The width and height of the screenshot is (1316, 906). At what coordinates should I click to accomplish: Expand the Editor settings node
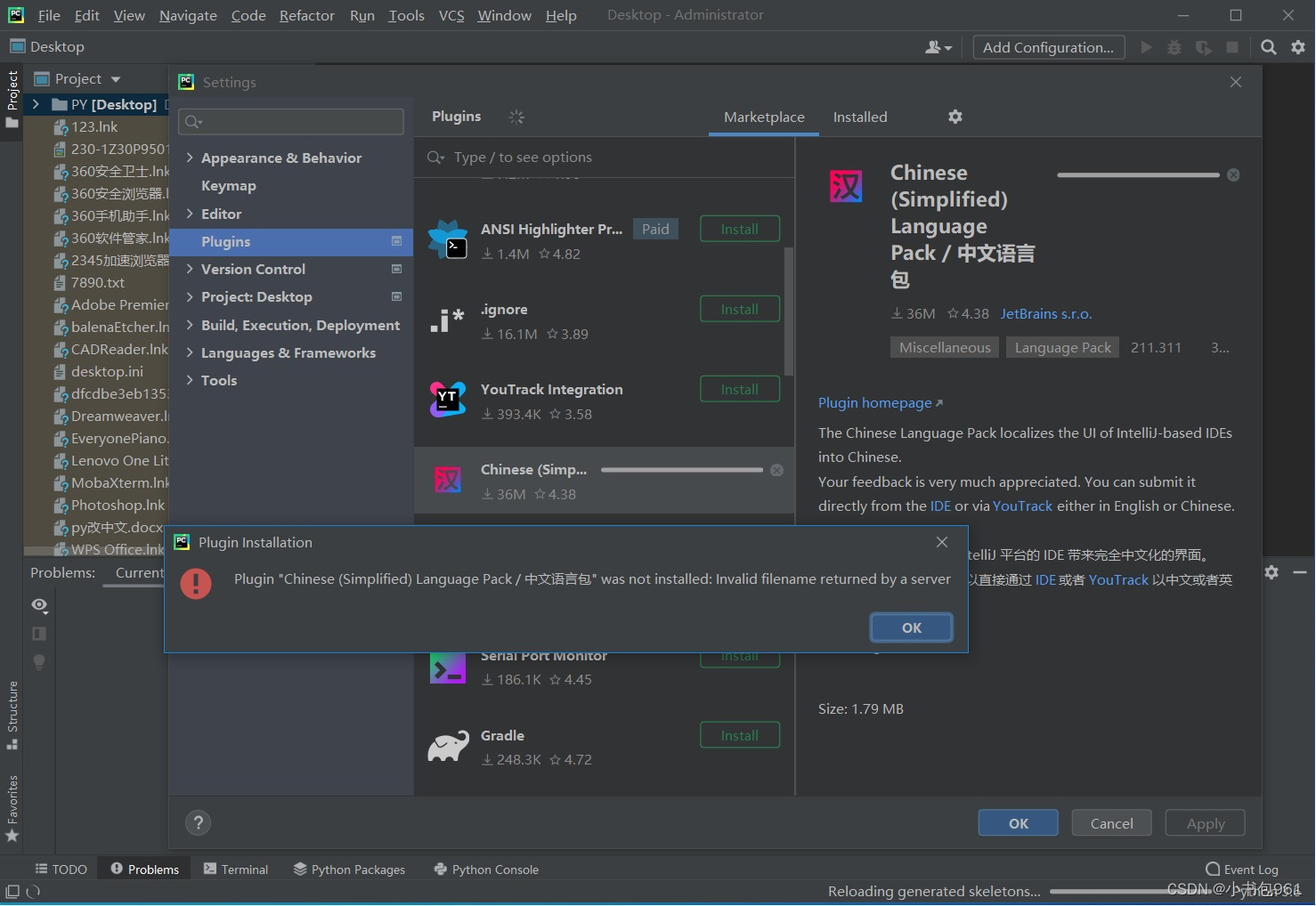point(190,214)
